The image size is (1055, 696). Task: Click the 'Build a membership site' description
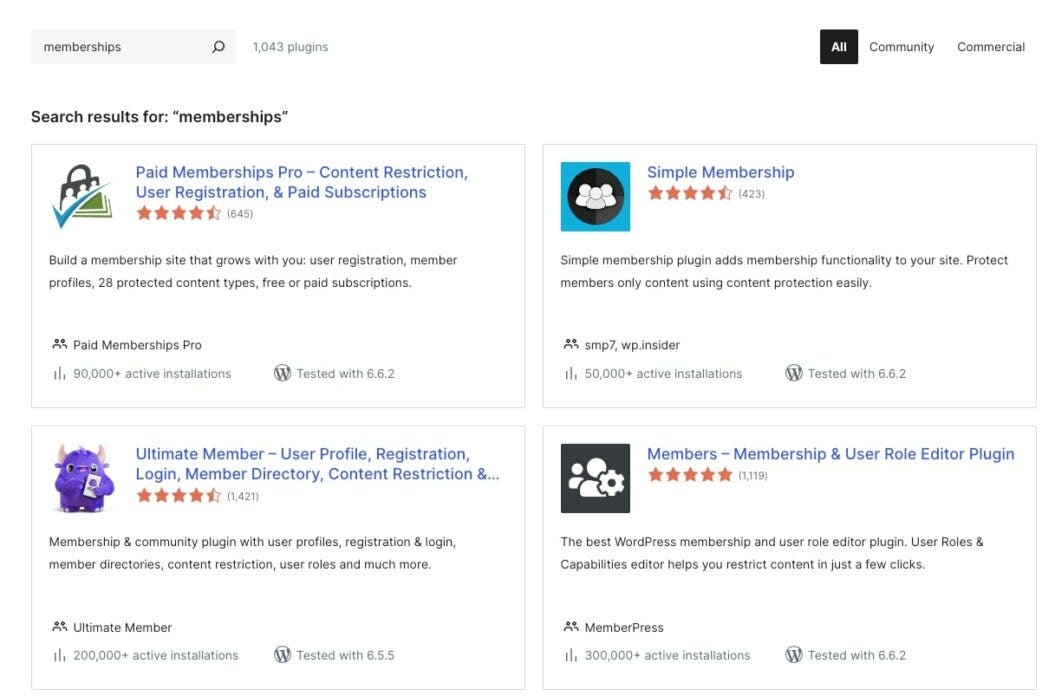click(253, 271)
